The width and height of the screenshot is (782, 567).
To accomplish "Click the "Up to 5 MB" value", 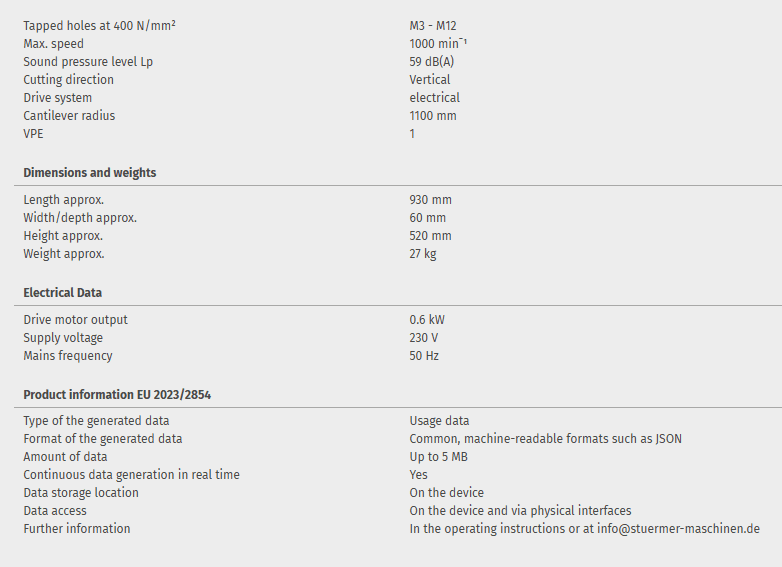I will pyautogui.click(x=439, y=457).
